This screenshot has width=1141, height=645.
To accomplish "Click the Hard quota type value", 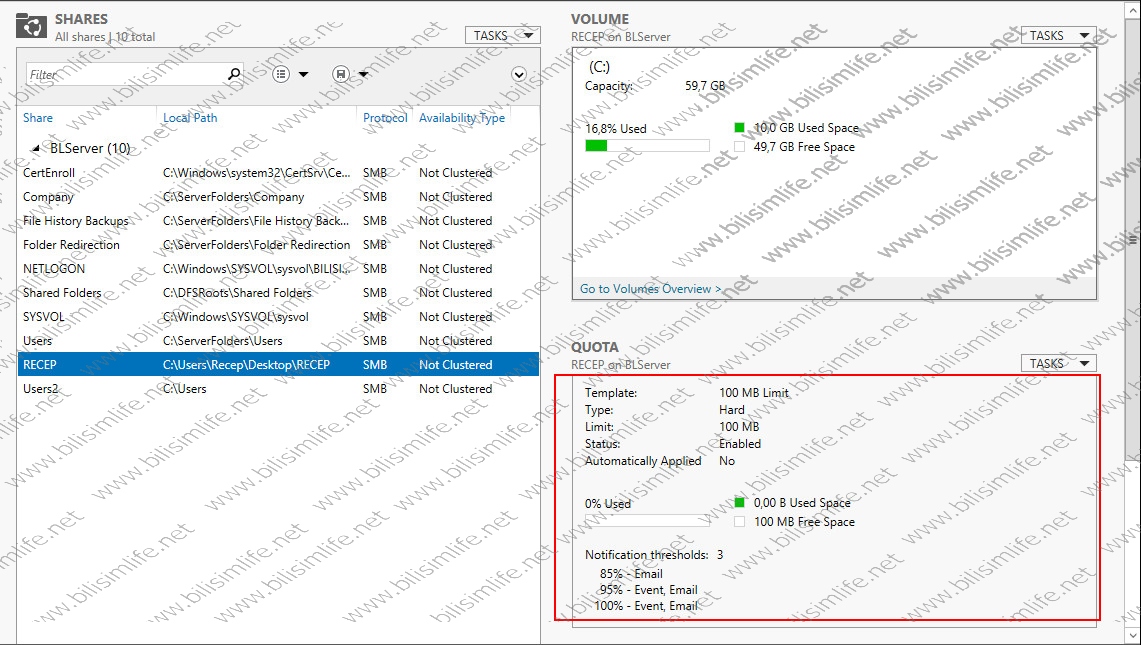I will point(732,410).
